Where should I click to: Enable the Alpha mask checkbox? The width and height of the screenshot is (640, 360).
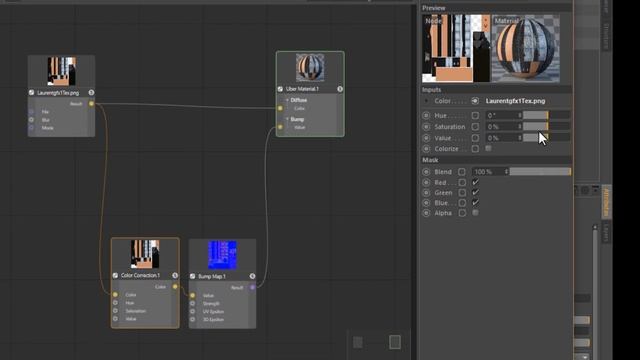pos(476,213)
